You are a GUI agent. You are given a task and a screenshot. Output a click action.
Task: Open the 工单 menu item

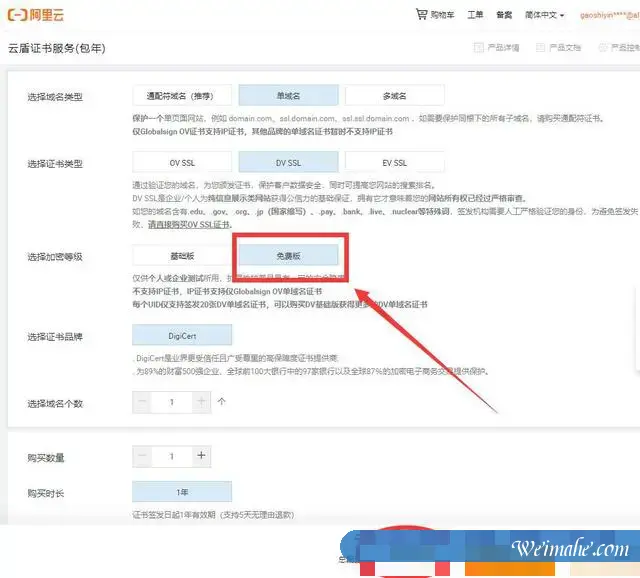[x=475, y=15]
